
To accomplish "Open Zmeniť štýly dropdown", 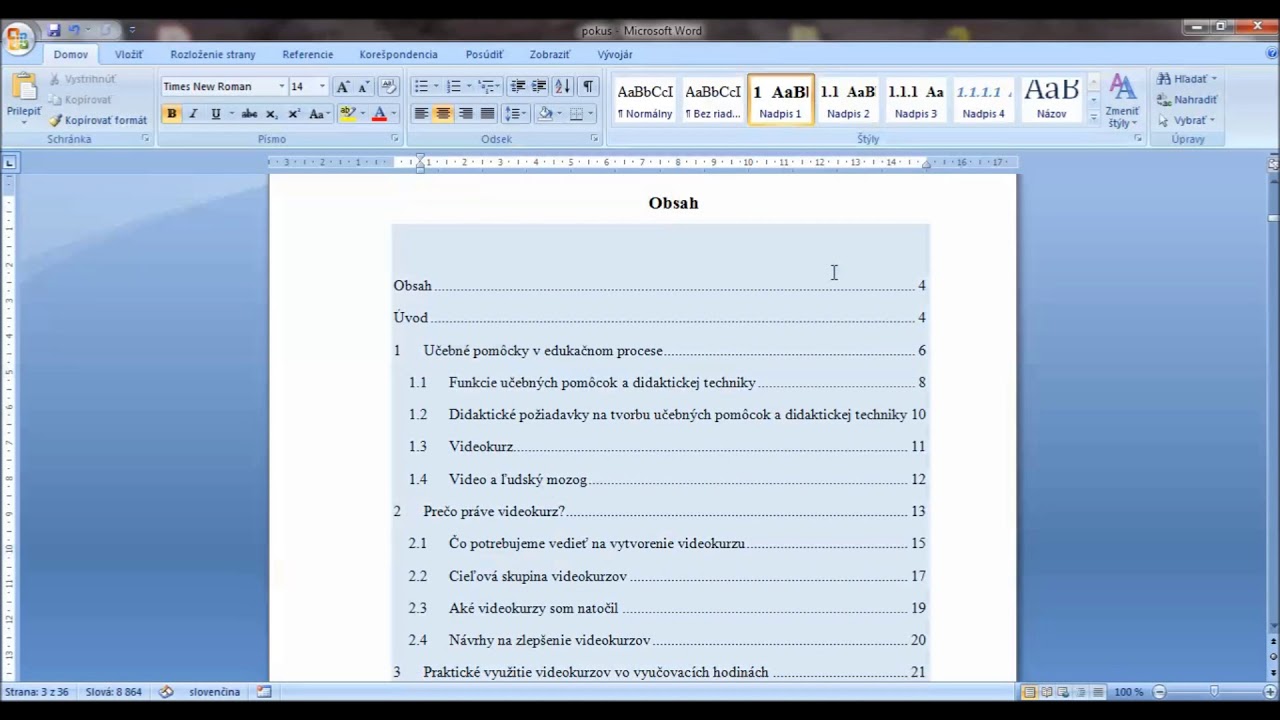I will coord(1122,101).
